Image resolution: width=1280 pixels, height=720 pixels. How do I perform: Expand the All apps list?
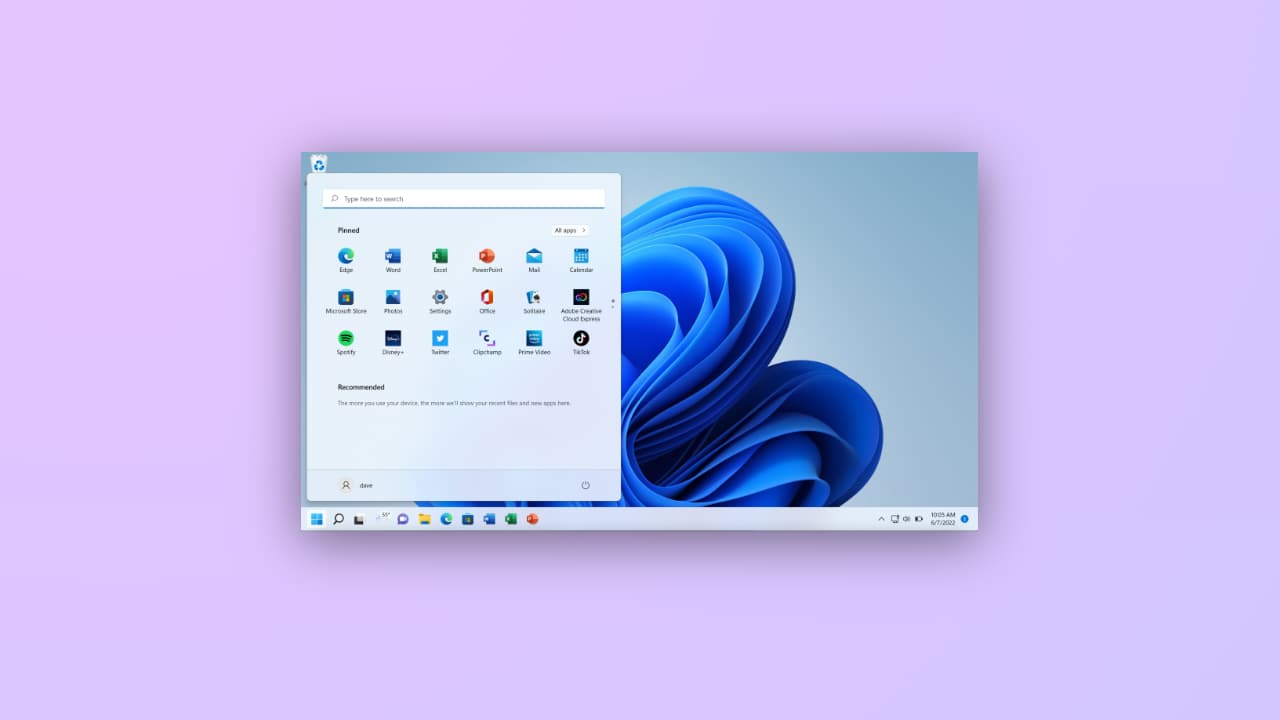[x=570, y=230]
